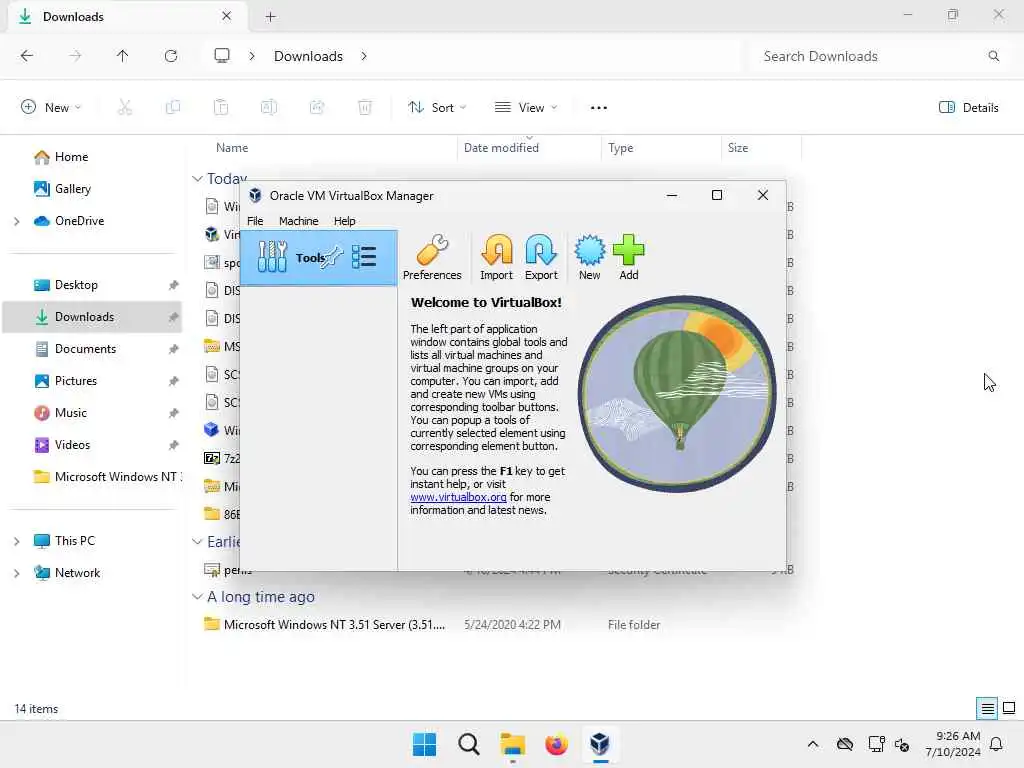Expand the OneDrive tree node
The image size is (1024, 768).
coord(16,221)
